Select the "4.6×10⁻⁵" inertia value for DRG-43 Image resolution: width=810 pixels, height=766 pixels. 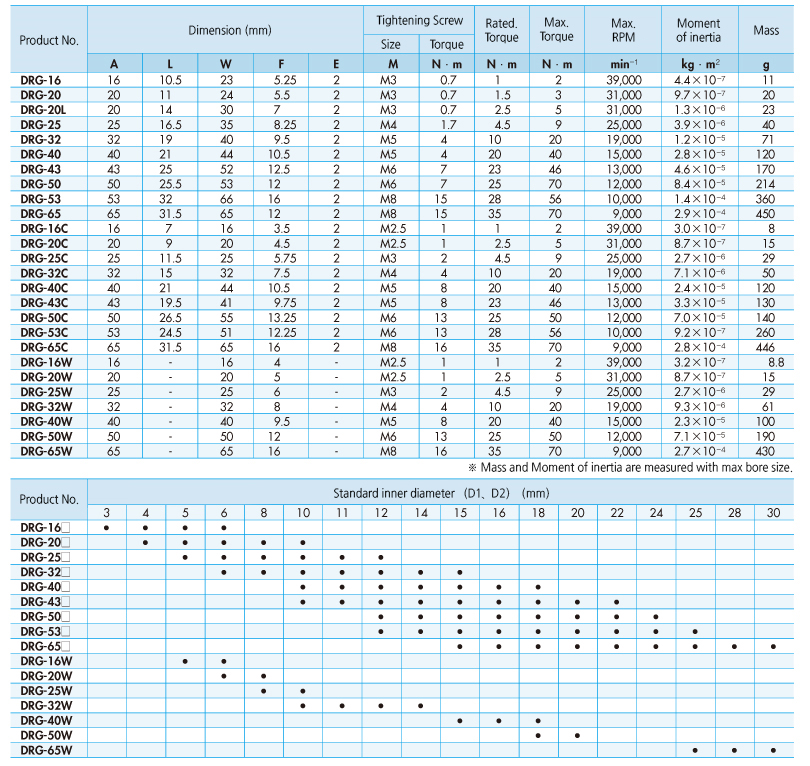click(x=700, y=169)
